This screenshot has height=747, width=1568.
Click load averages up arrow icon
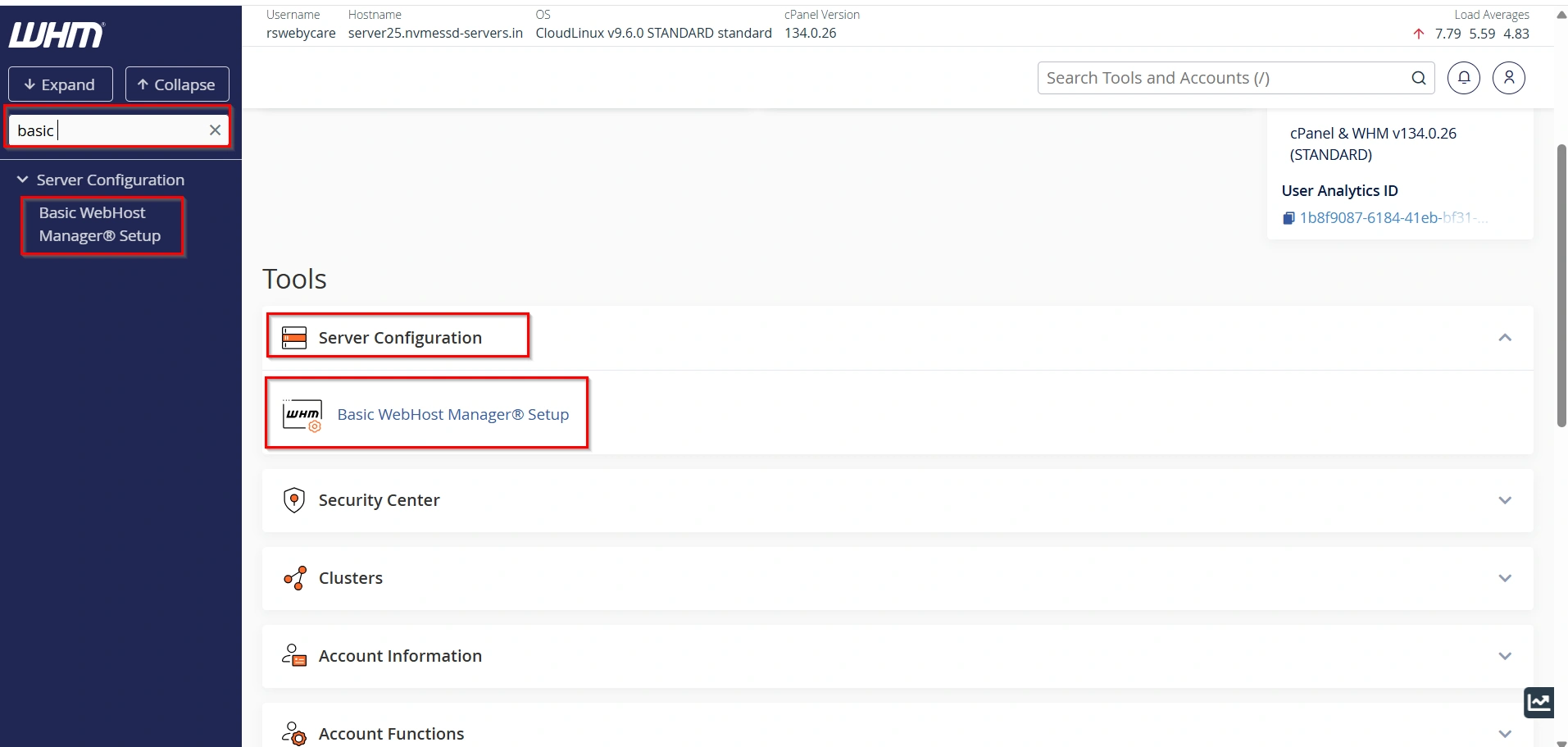(x=1419, y=34)
